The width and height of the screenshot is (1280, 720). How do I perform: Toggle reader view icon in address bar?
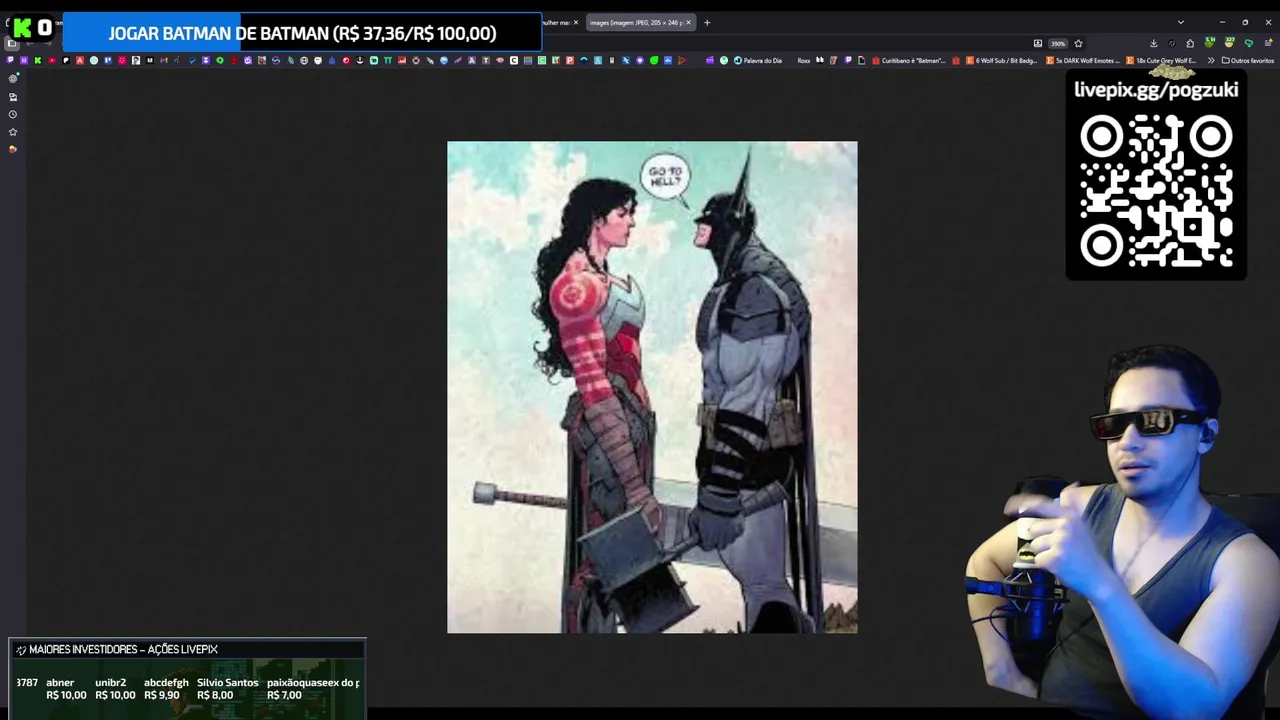pos(1038,43)
